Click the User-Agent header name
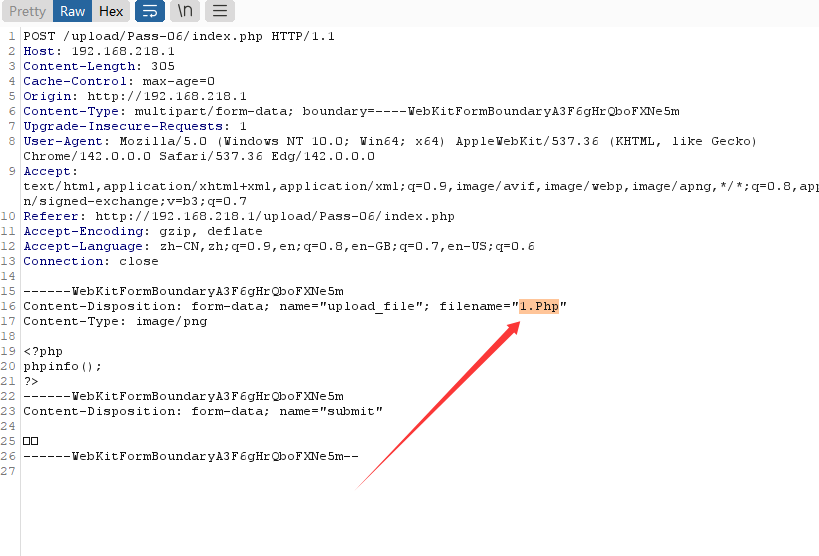Image resolution: width=819 pixels, height=556 pixels. tap(63, 142)
